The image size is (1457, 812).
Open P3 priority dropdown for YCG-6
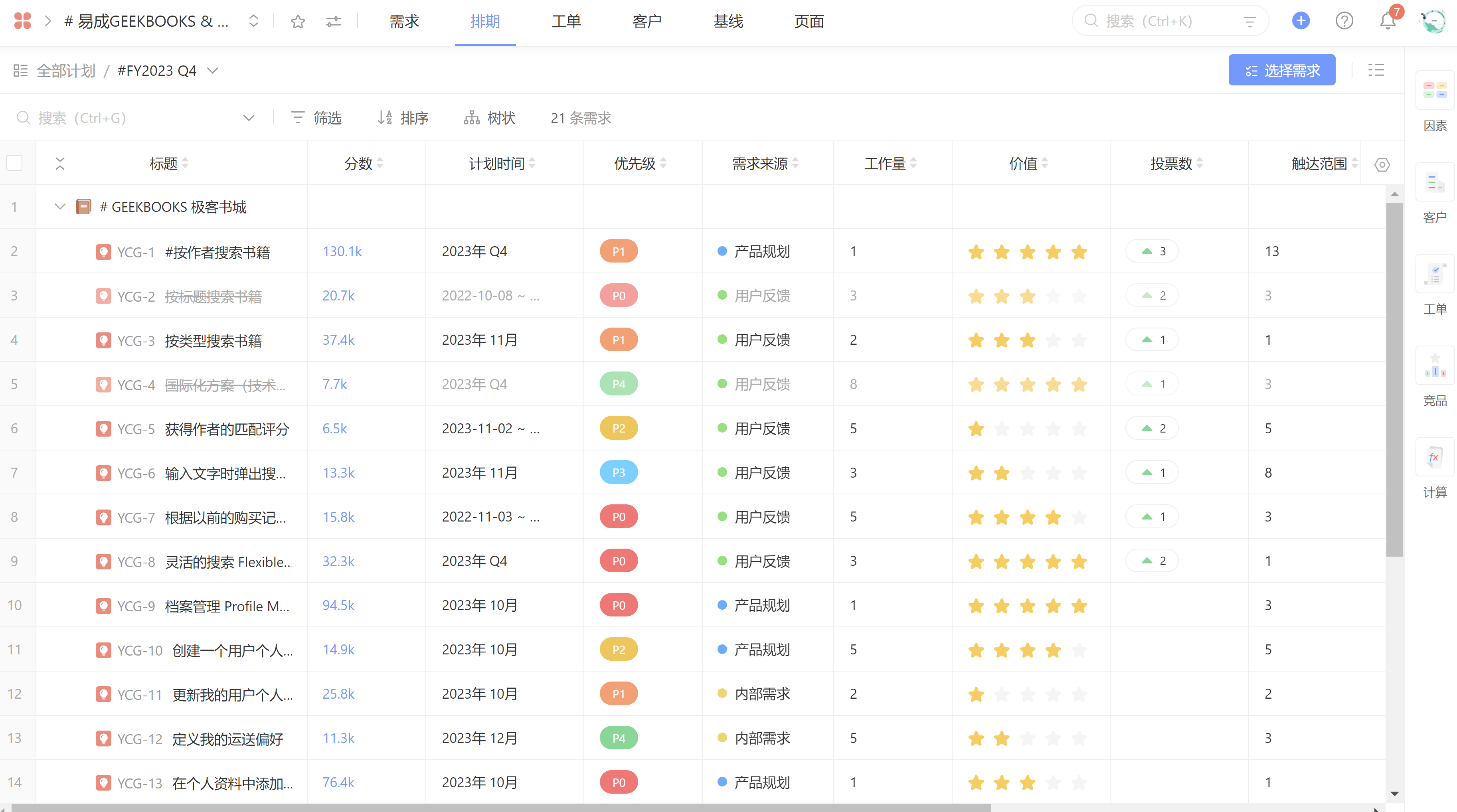619,473
